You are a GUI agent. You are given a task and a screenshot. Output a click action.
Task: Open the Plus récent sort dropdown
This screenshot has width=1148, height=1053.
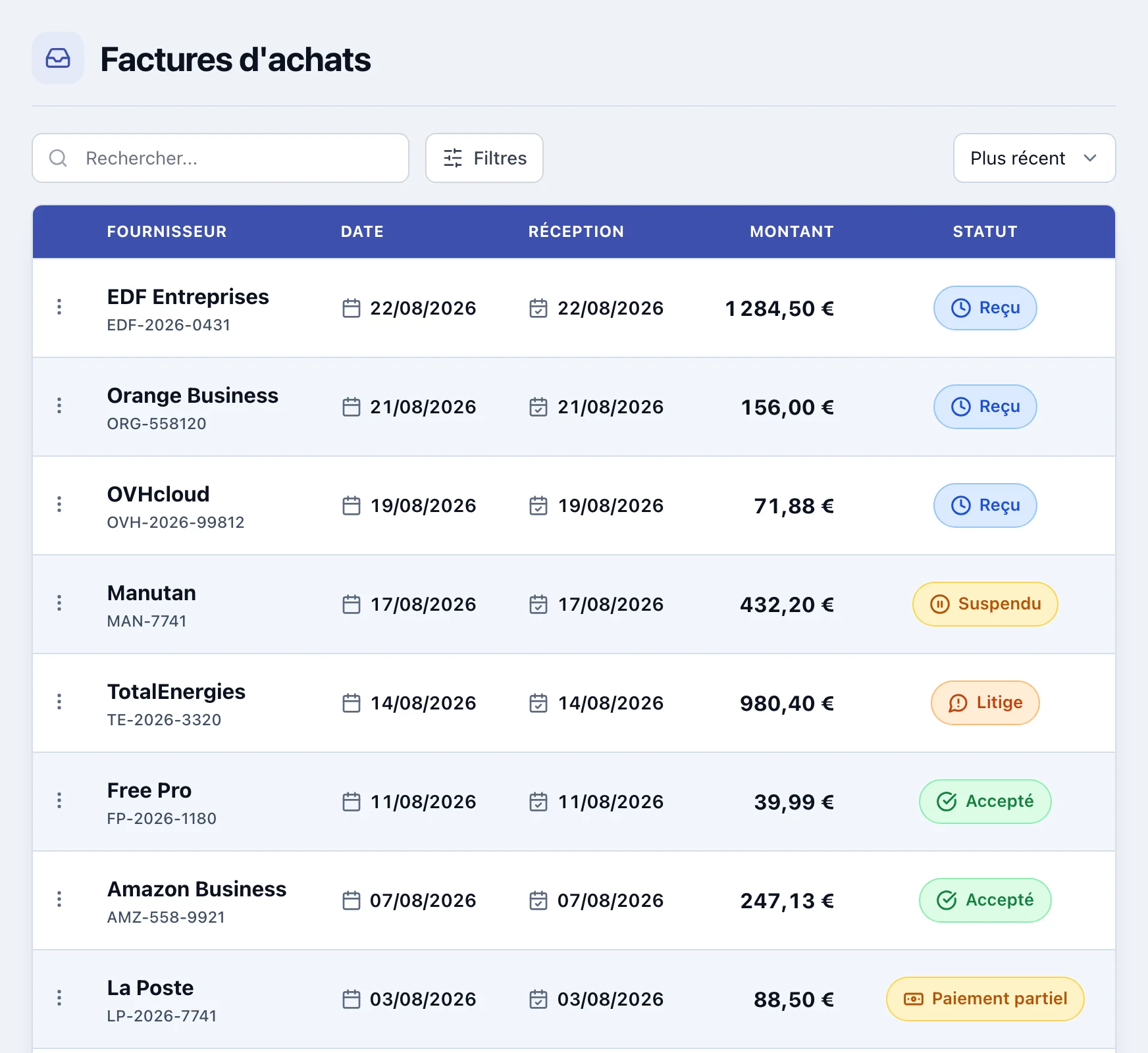pos(1034,158)
